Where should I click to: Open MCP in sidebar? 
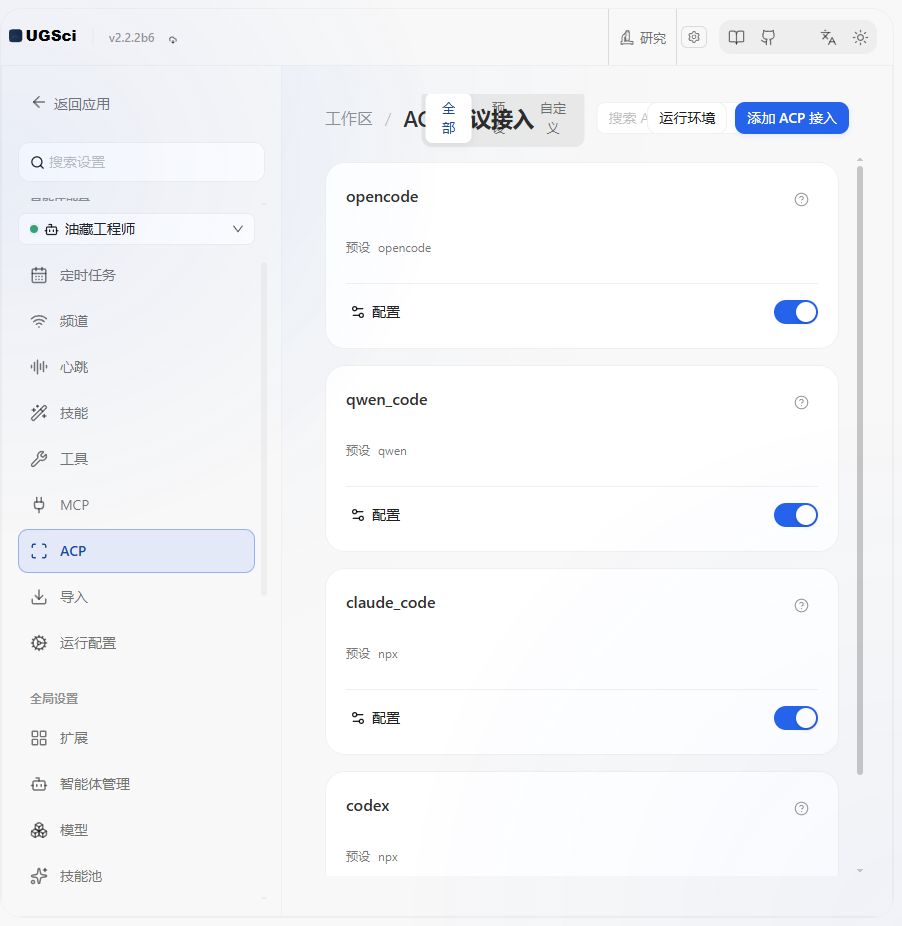[x=136, y=505]
